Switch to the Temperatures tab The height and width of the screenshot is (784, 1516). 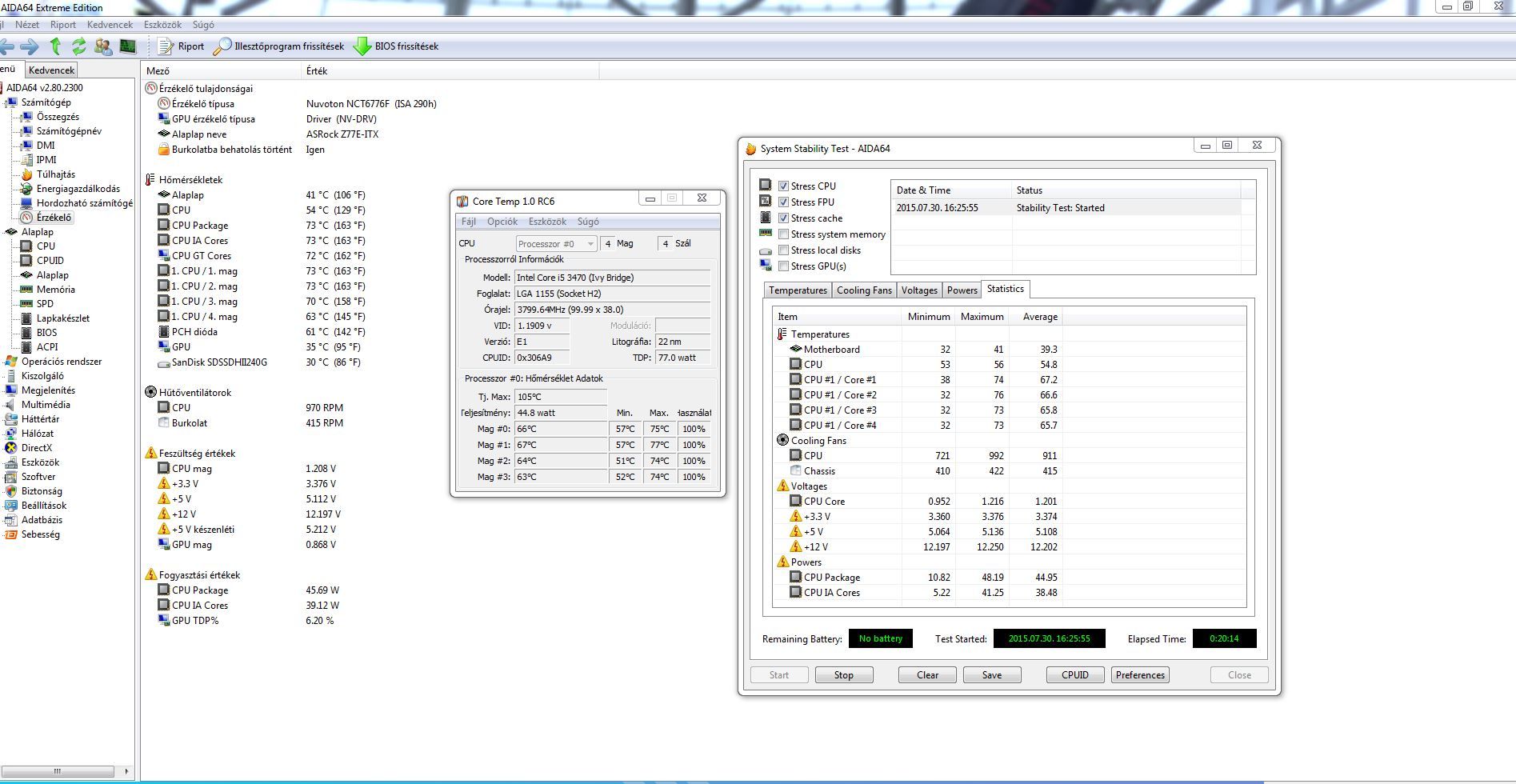pos(798,290)
